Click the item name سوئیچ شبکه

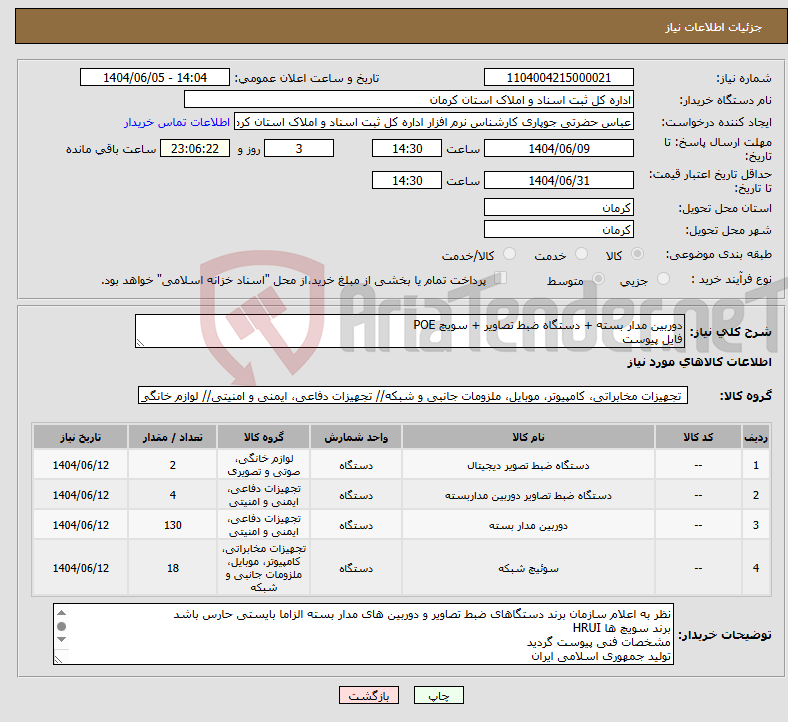click(x=528, y=568)
